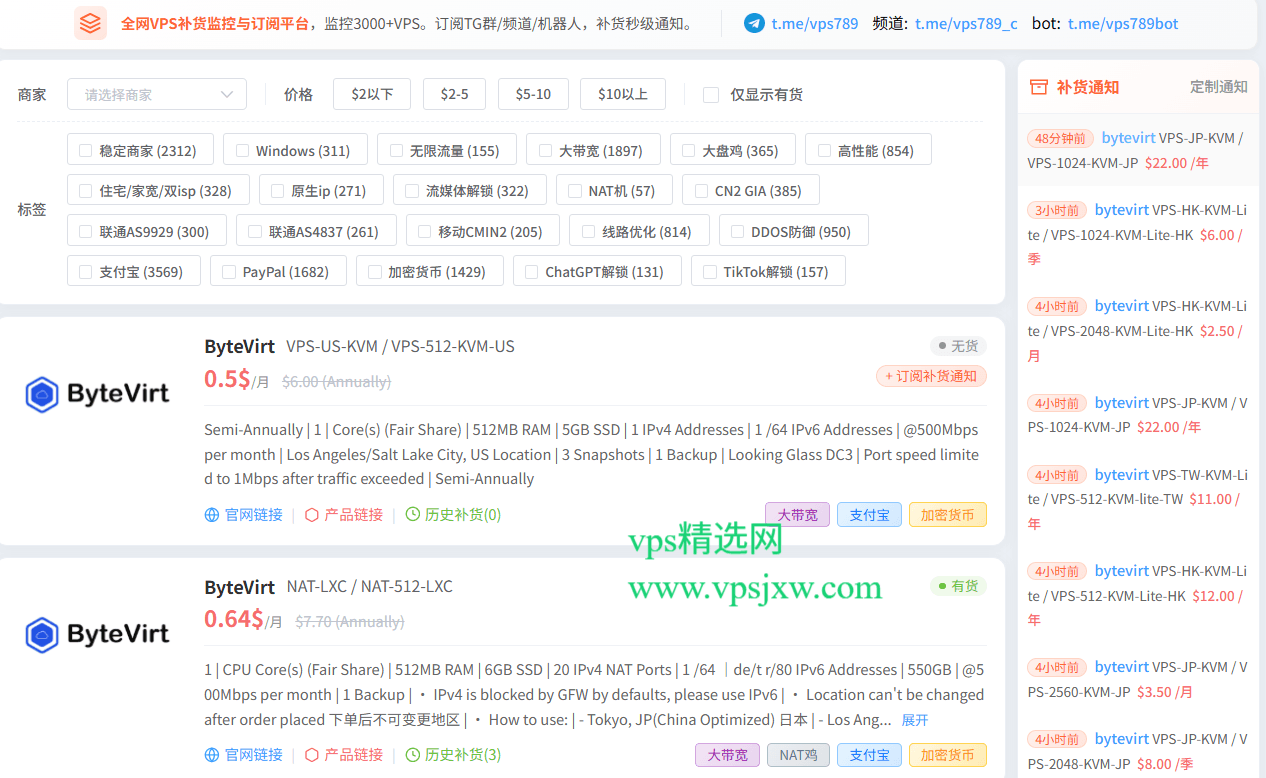This screenshot has height=778, width=1266.
Task: Click the 补货通知 box icon
Action: tap(1038, 87)
